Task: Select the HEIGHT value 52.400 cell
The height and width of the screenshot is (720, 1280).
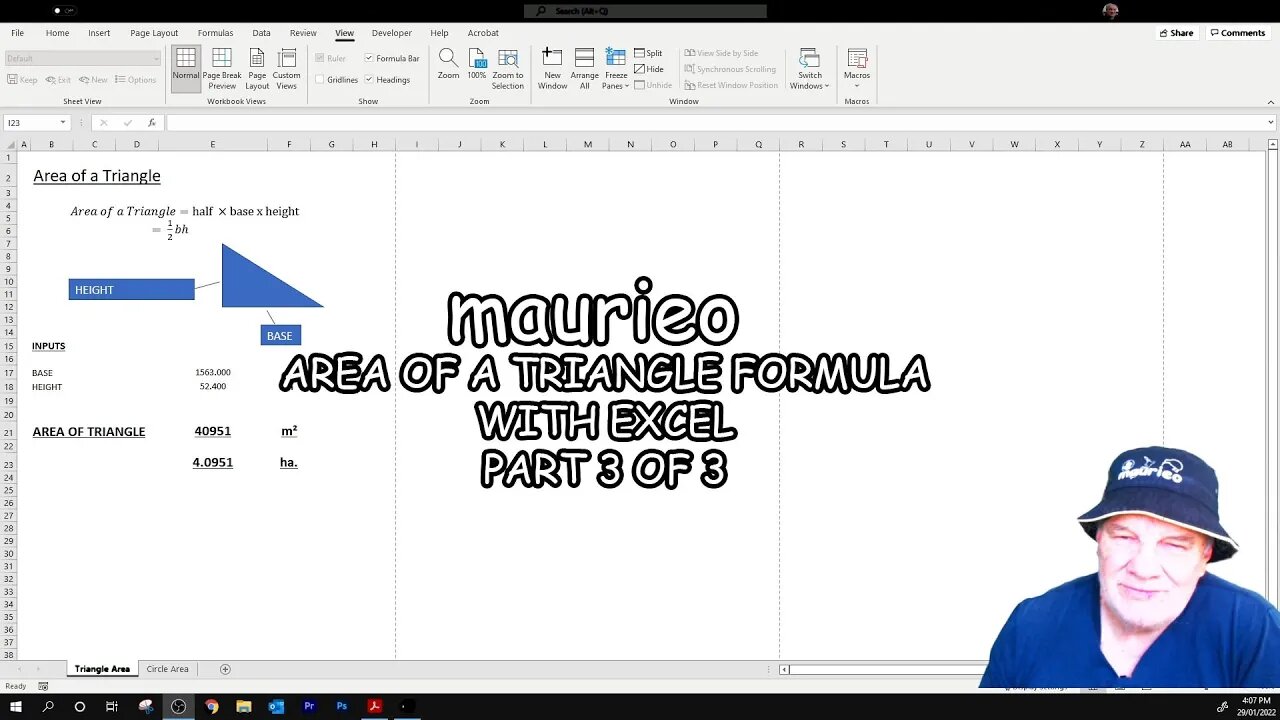Action: point(212,386)
